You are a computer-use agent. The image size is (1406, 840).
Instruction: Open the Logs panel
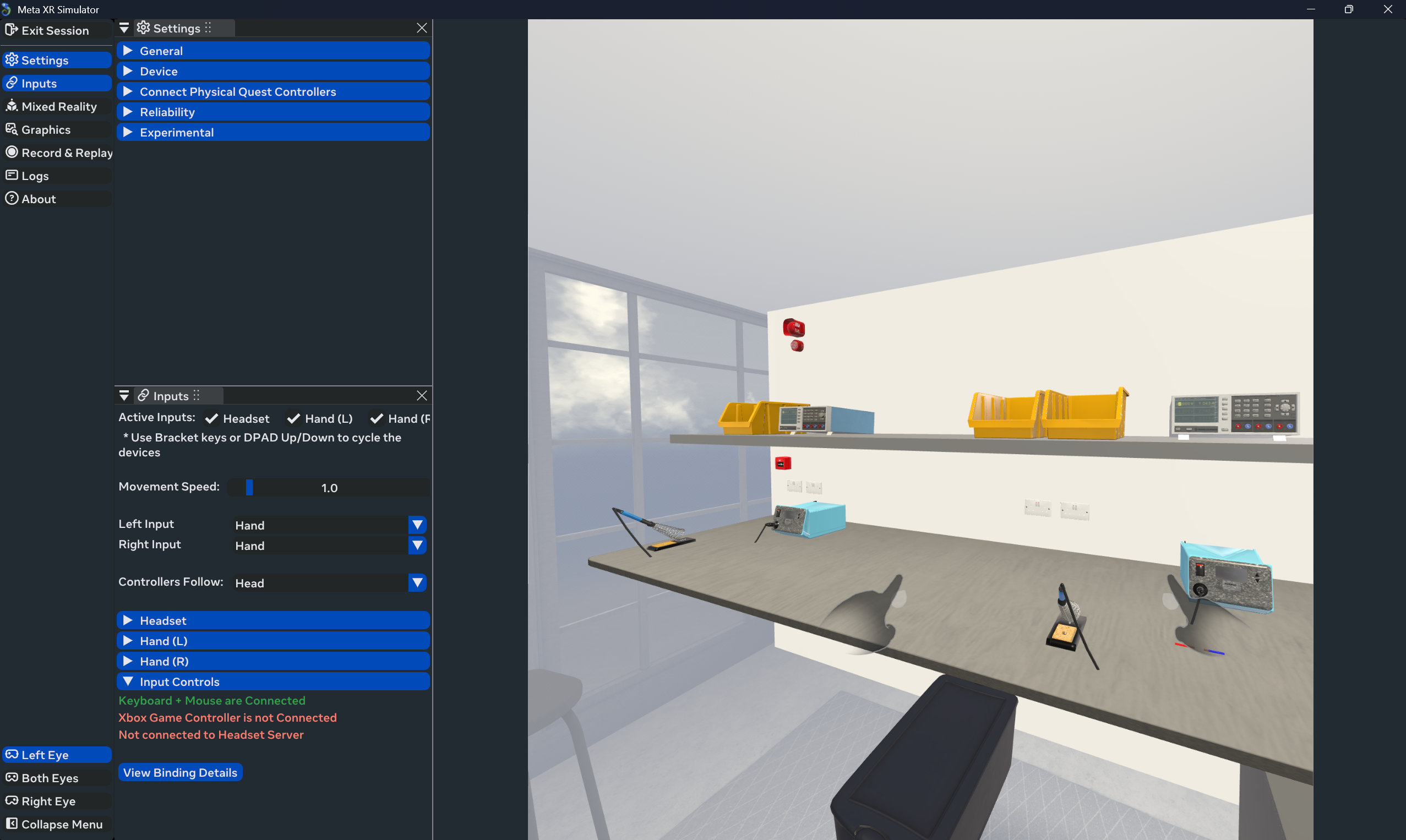(34, 176)
